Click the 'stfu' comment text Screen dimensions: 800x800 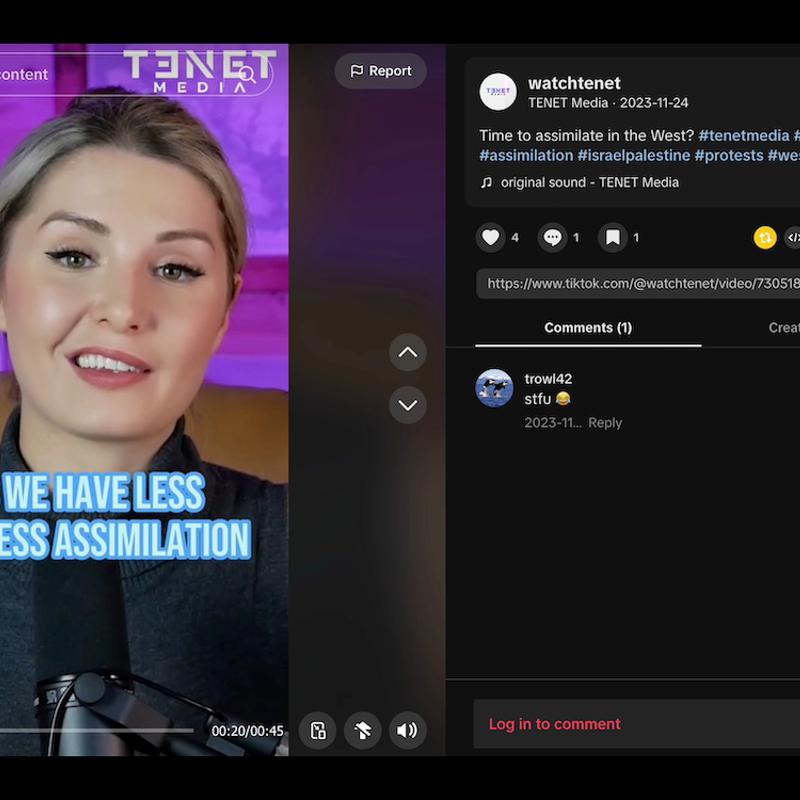[538, 399]
